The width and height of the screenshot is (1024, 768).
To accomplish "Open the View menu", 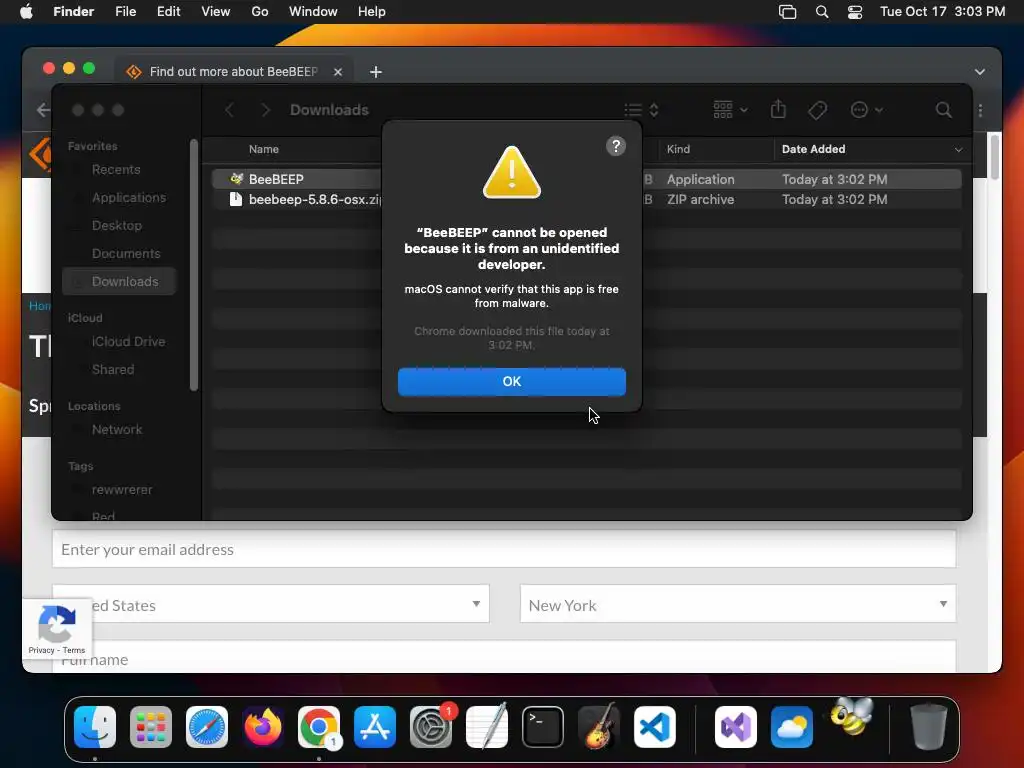I will click(x=216, y=12).
